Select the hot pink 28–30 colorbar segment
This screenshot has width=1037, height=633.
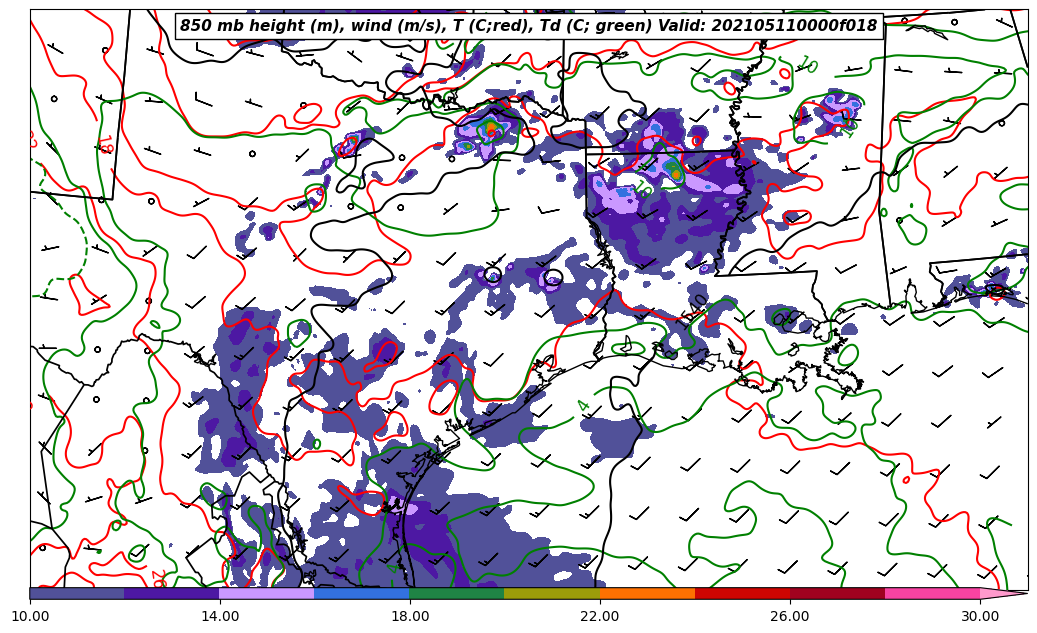click(x=932, y=593)
